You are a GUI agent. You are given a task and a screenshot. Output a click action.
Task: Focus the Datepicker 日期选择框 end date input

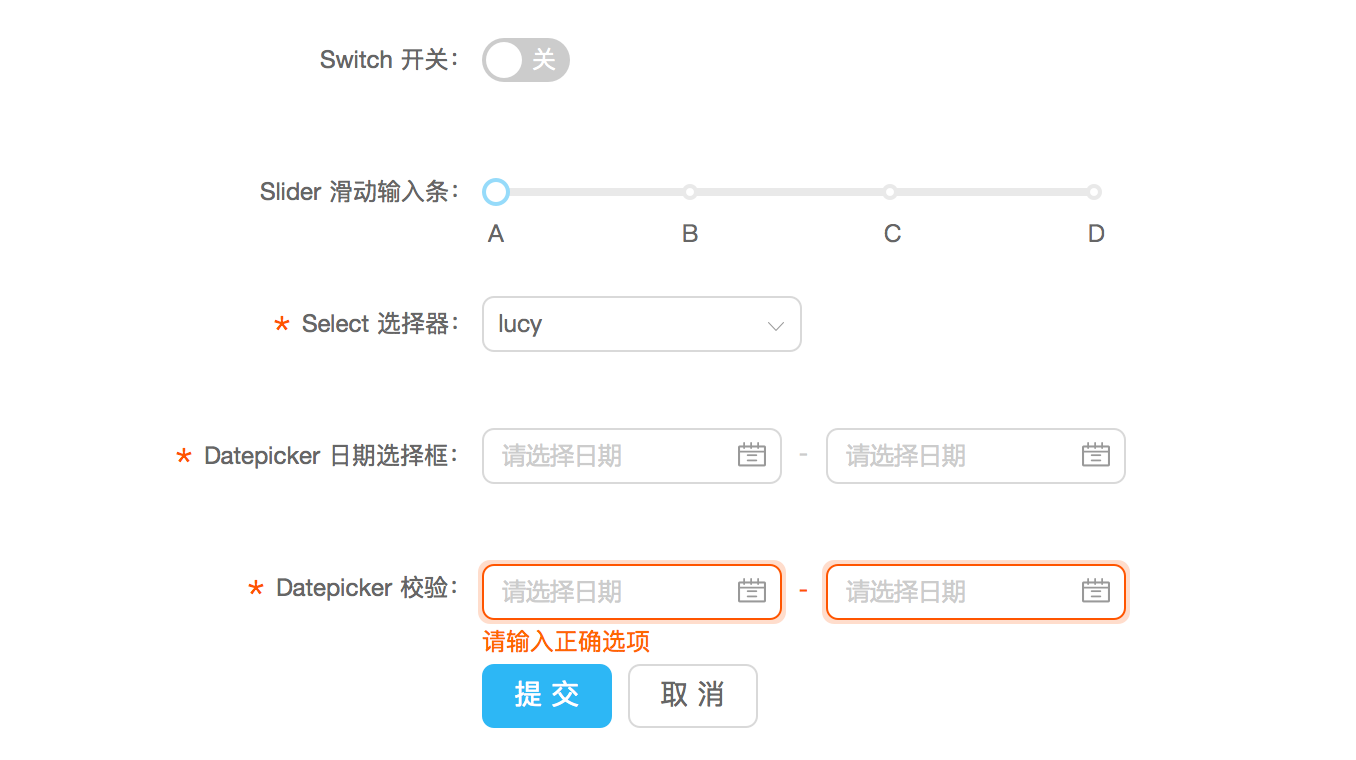(x=976, y=456)
